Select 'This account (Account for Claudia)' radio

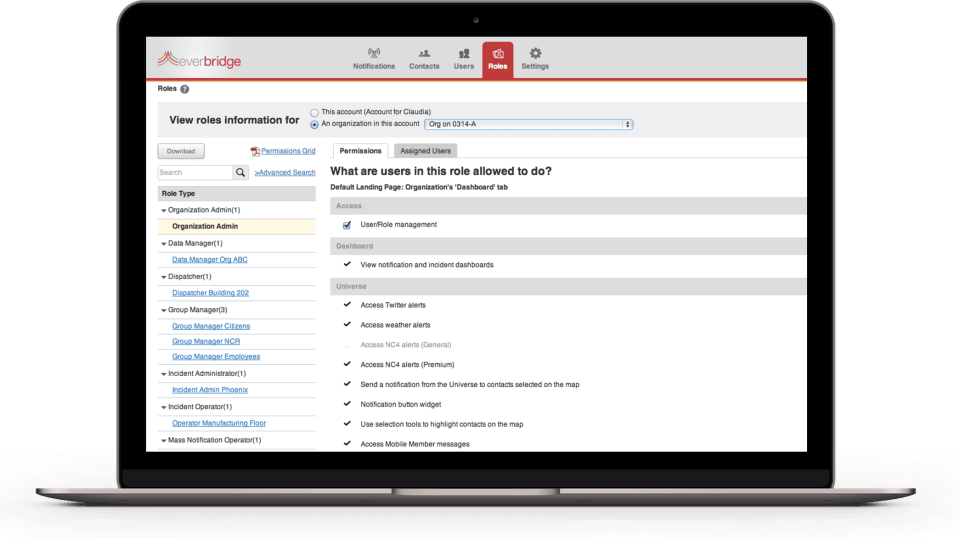(x=314, y=113)
